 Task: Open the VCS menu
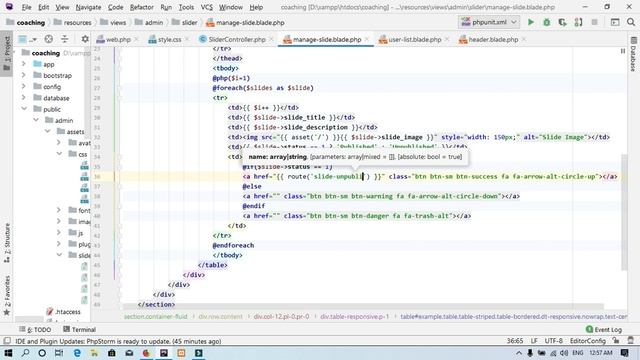(x=207, y=7)
